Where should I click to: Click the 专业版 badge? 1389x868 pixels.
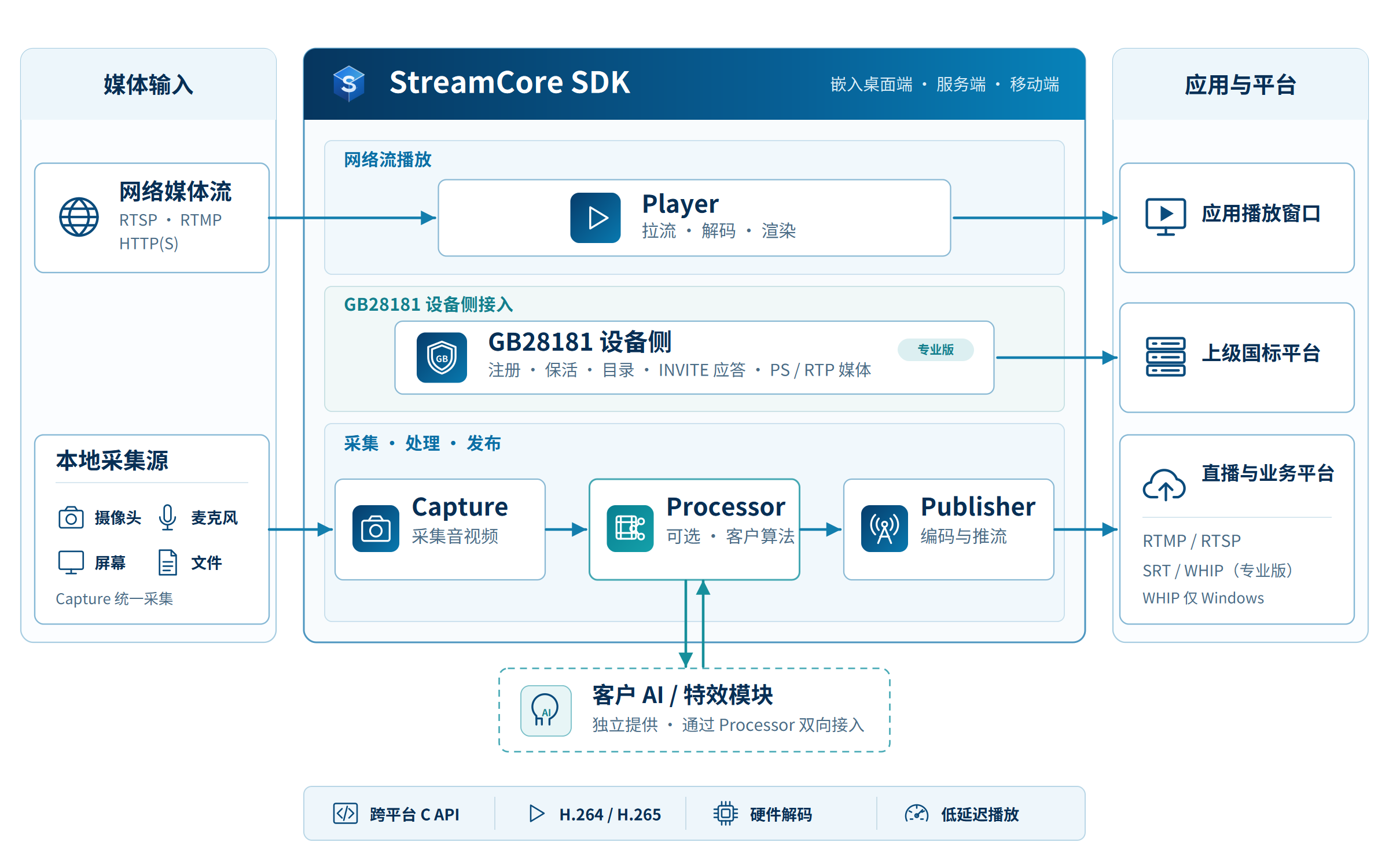click(935, 350)
